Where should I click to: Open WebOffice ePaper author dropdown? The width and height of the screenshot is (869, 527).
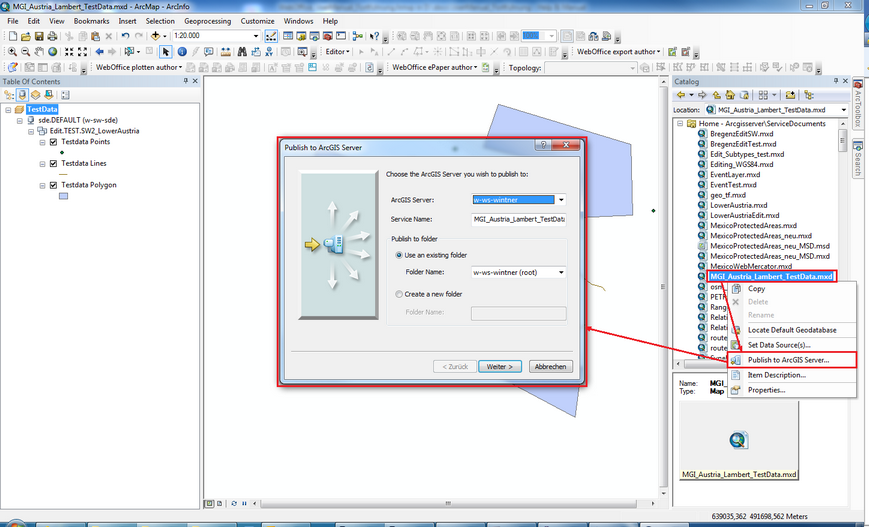click(x=434, y=67)
